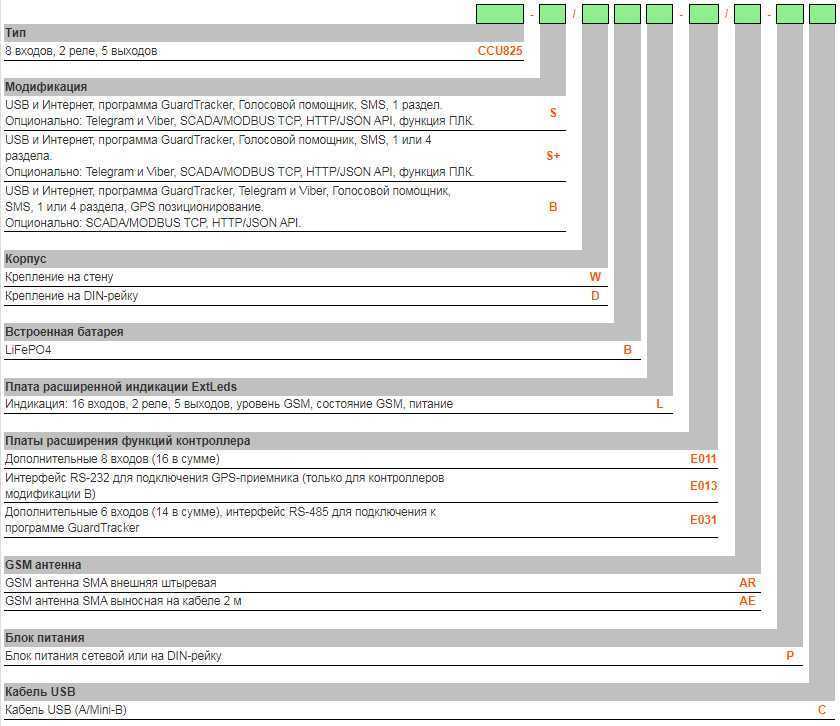Pick USB cable code C
The height and width of the screenshot is (726, 840).
click(x=822, y=710)
